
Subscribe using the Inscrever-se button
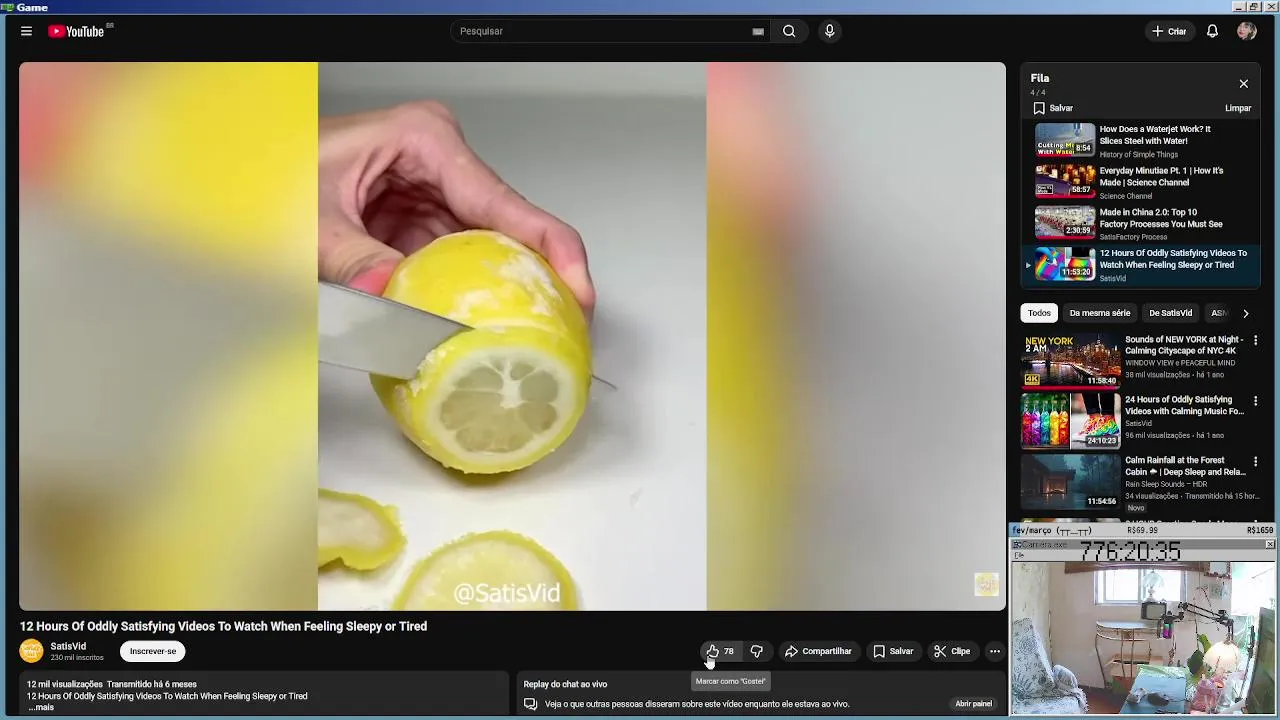[153, 651]
